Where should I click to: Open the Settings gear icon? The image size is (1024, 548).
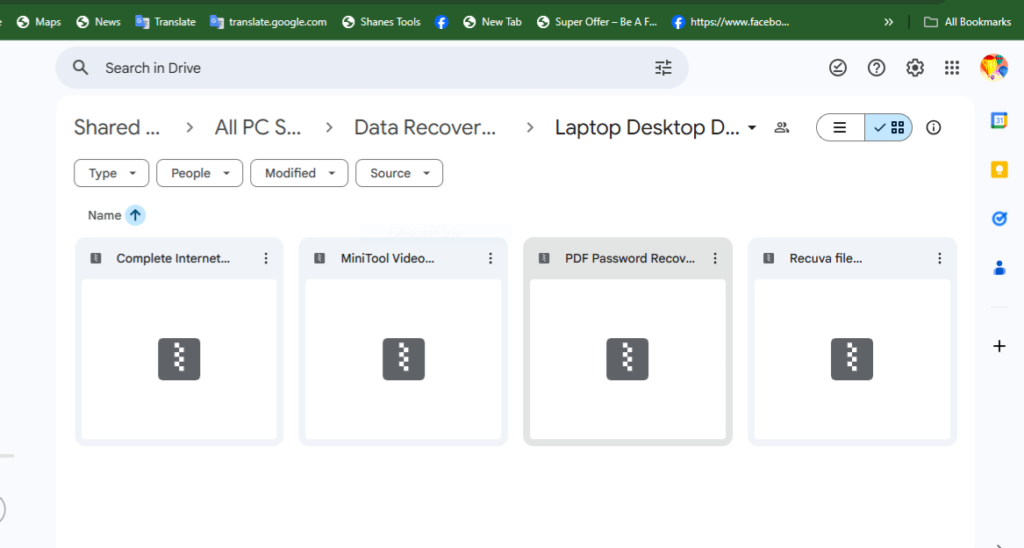point(914,68)
